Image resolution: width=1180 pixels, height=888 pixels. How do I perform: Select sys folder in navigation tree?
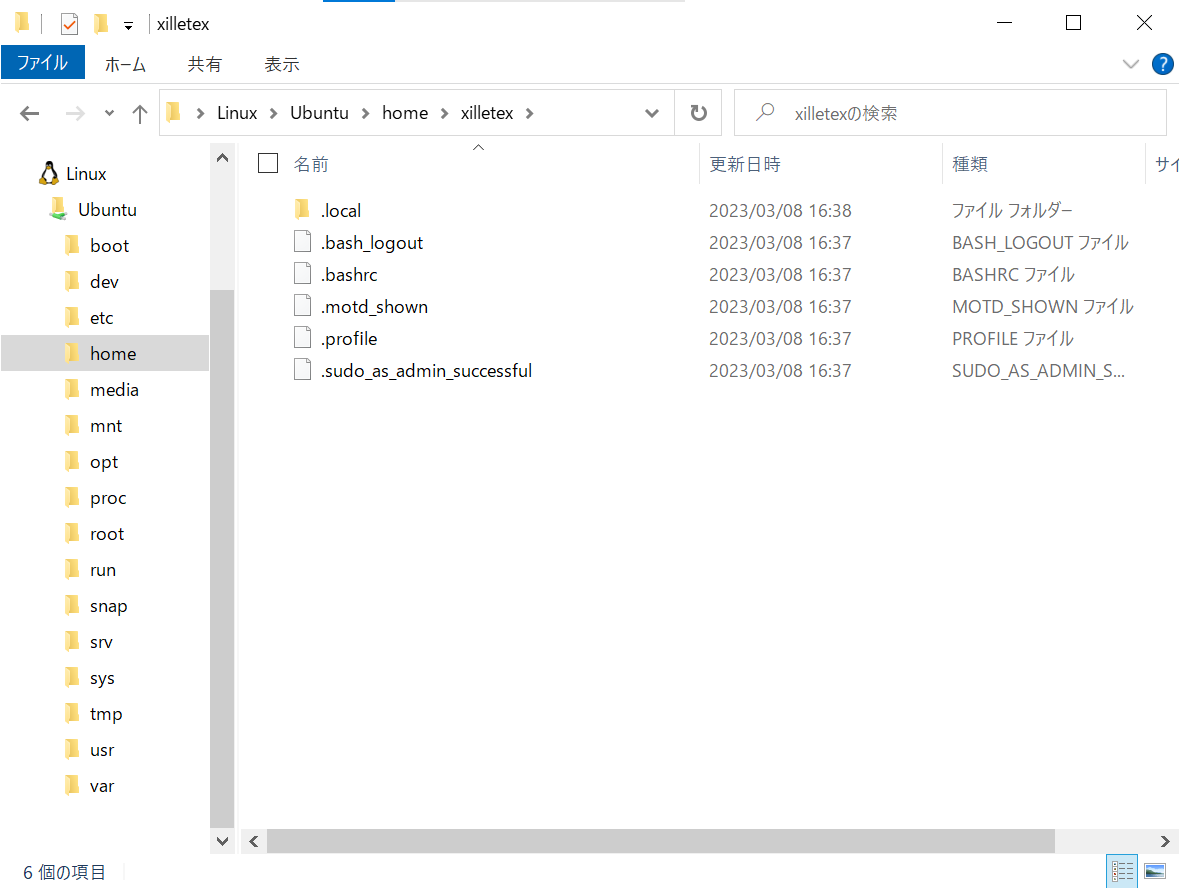[102, 678]
